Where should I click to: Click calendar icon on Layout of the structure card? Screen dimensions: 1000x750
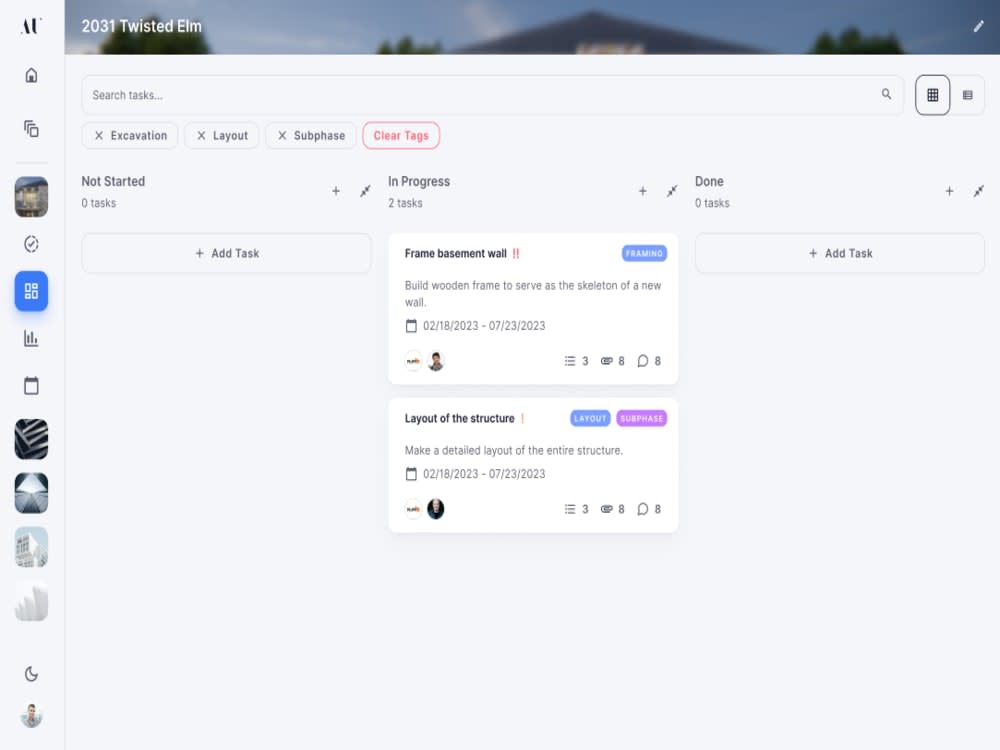click(x=411, y=474)
